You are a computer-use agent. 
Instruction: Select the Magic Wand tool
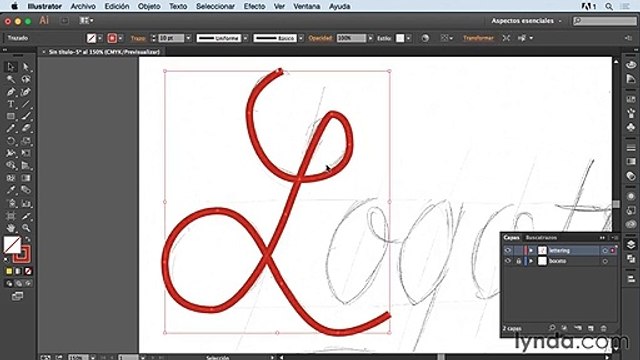coord(11,79)
